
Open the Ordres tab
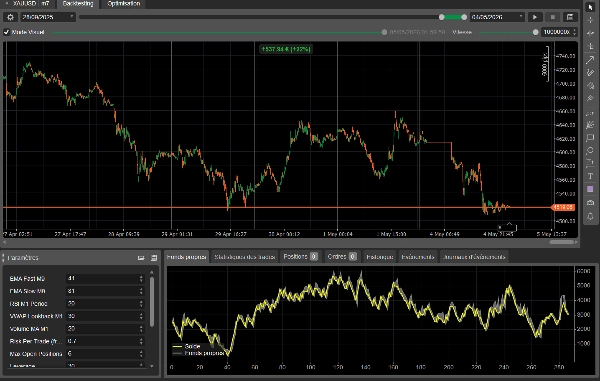click(x=342, y=257)
